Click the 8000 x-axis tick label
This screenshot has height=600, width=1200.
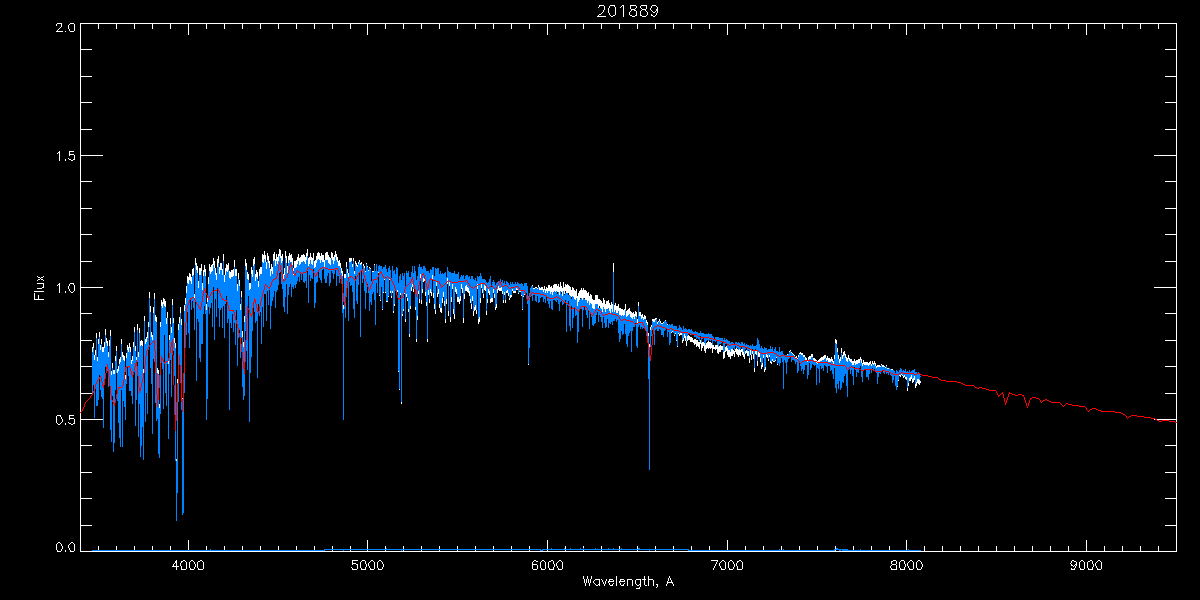click(906, 565)
